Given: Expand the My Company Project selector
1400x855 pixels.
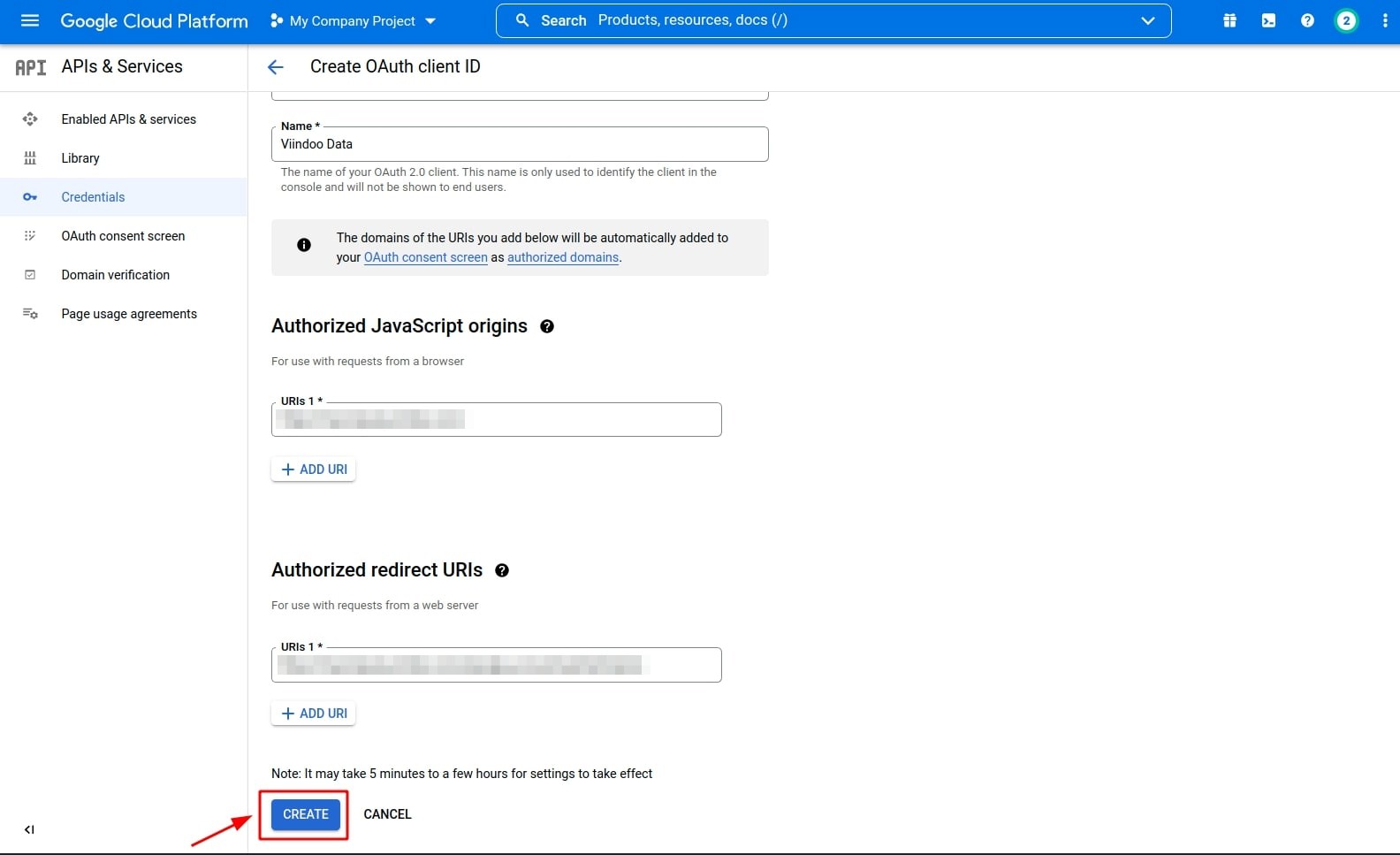Looking at the screenshot, I should 354,20.
